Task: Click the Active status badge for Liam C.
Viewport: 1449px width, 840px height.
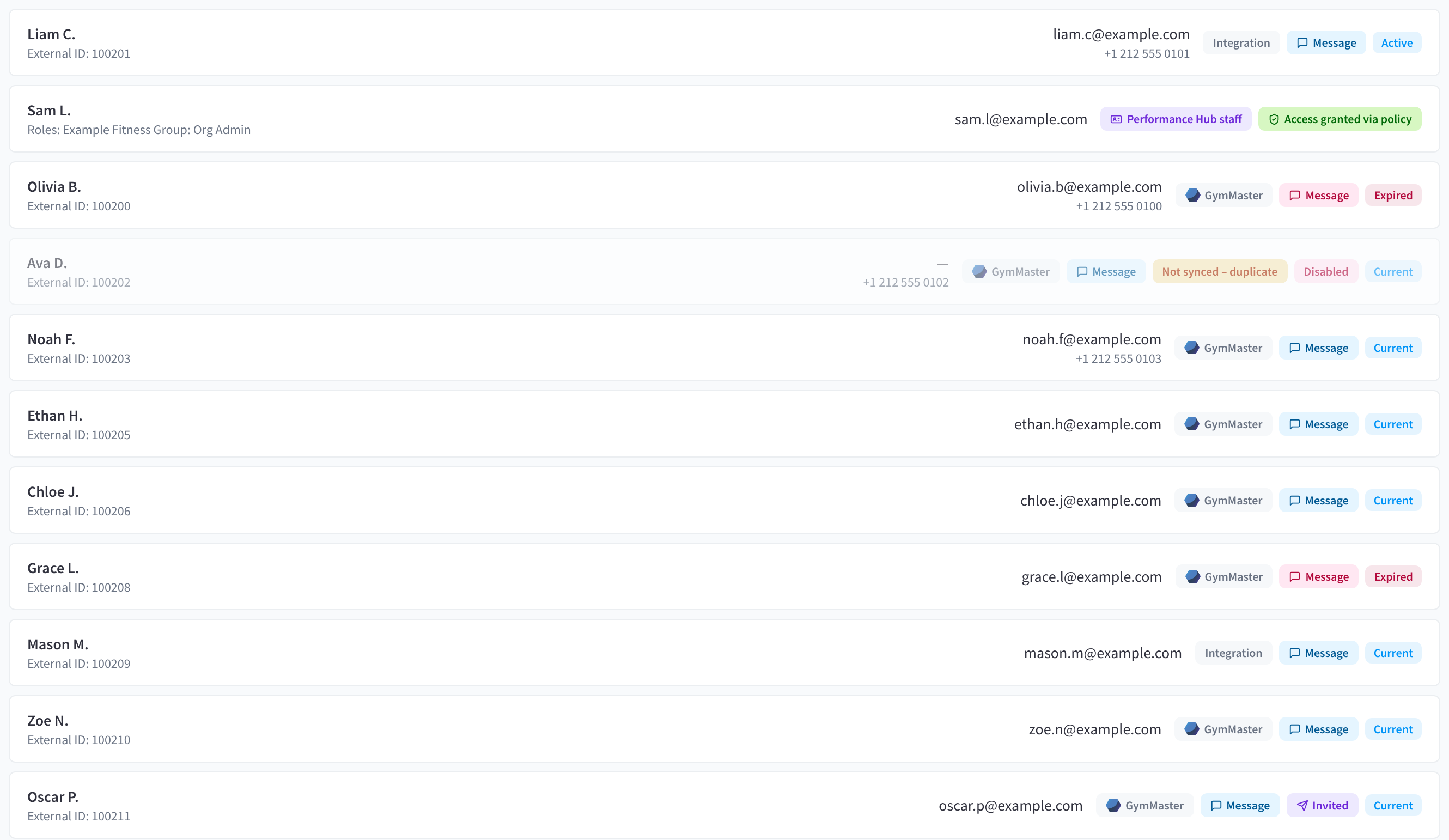Action: [1397, 43]
